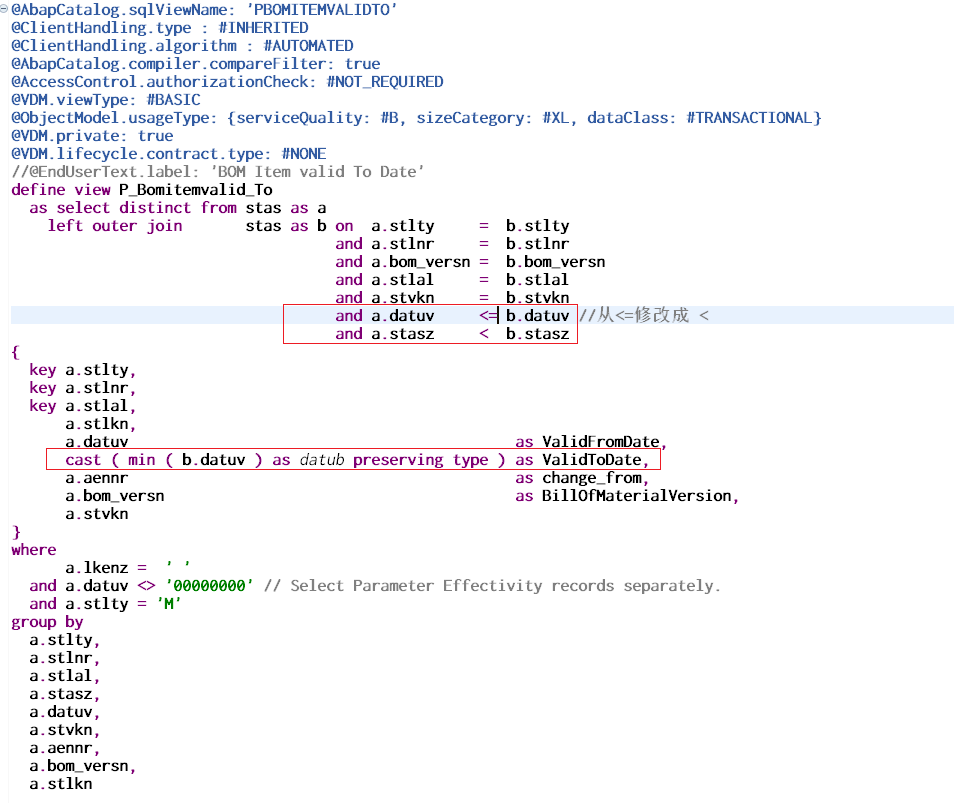Click b.stvkn in the join condition
The image size is (954, 803).
pyautogui.click(x=538, y=298)
